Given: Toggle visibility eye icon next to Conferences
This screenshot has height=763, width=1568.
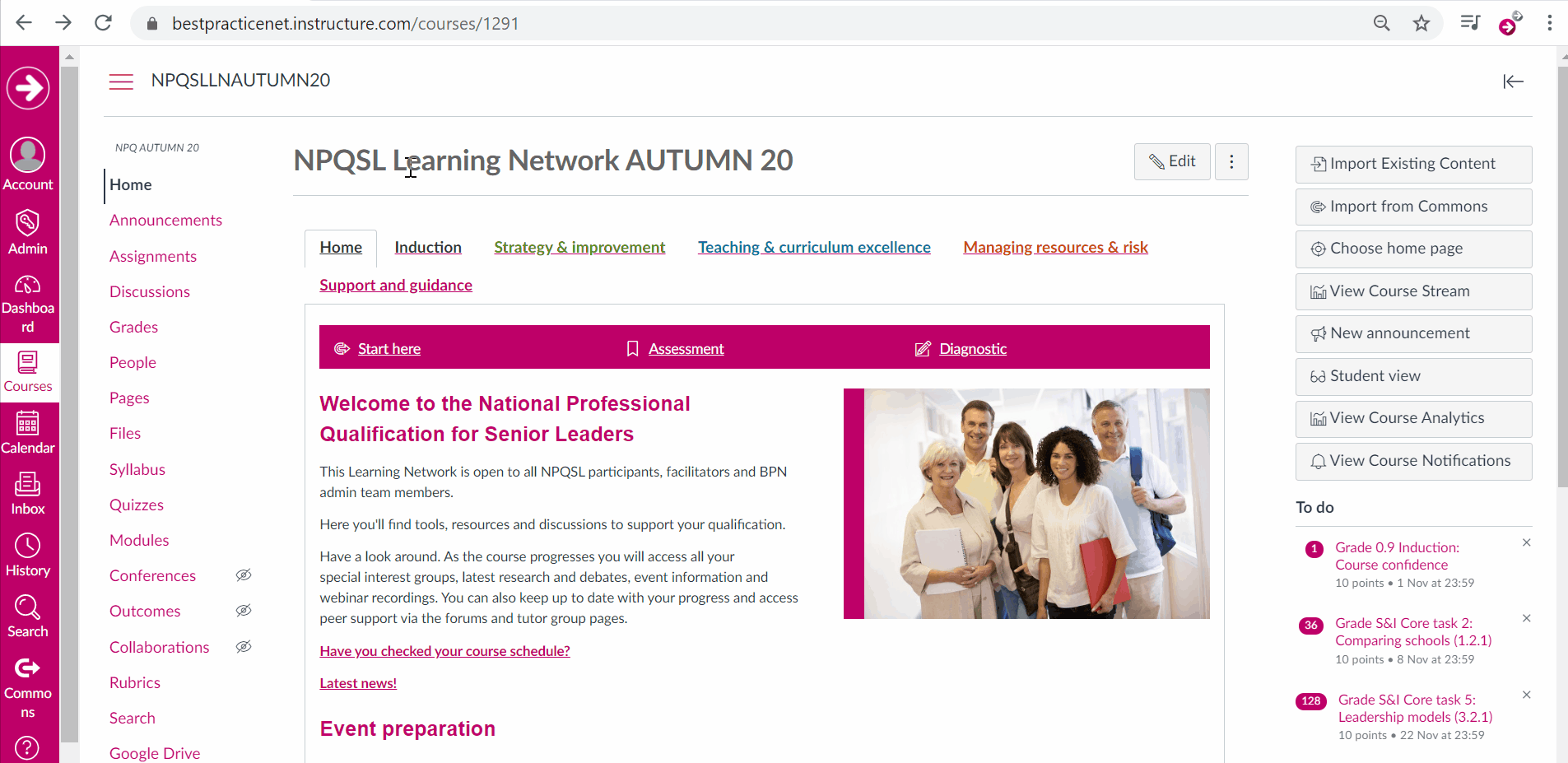Looking at the screenshot, I should [244, 575].
